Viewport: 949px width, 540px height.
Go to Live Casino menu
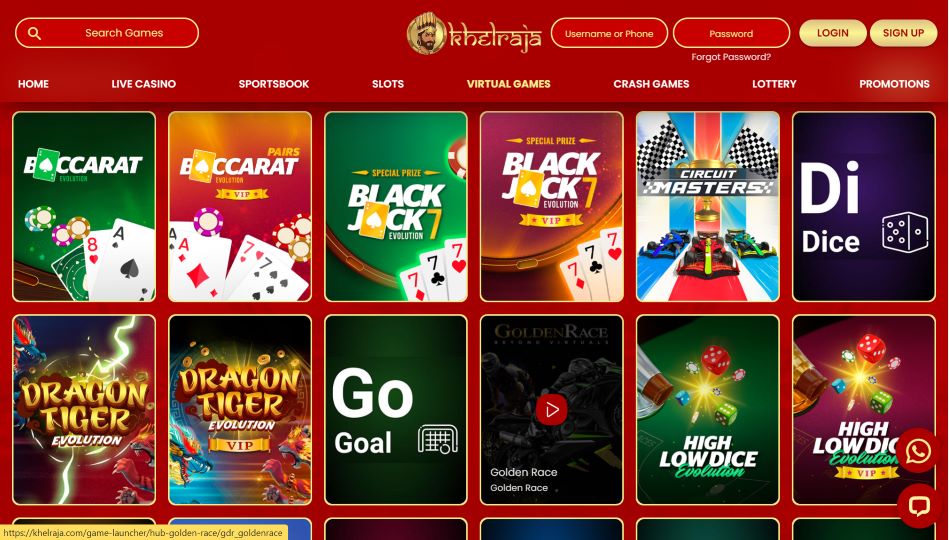pos(143,84)
